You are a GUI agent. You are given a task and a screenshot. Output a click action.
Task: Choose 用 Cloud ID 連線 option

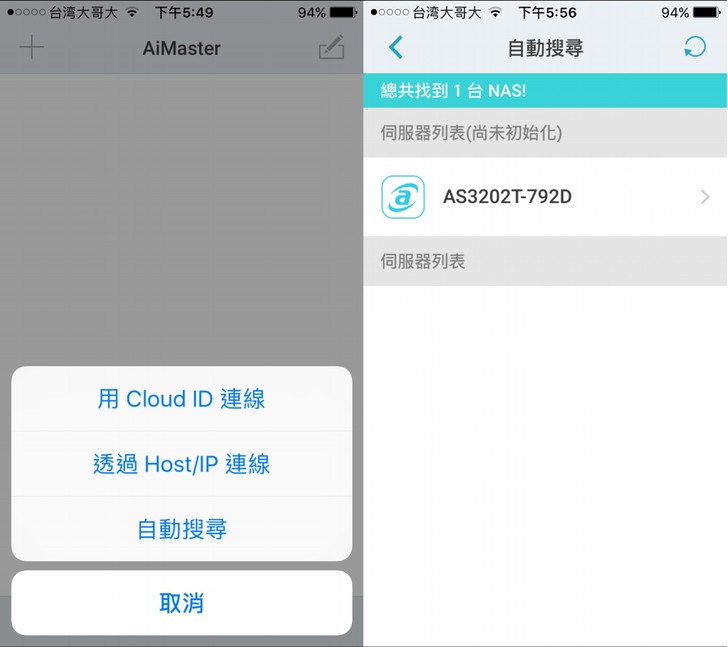pos(182,399)
